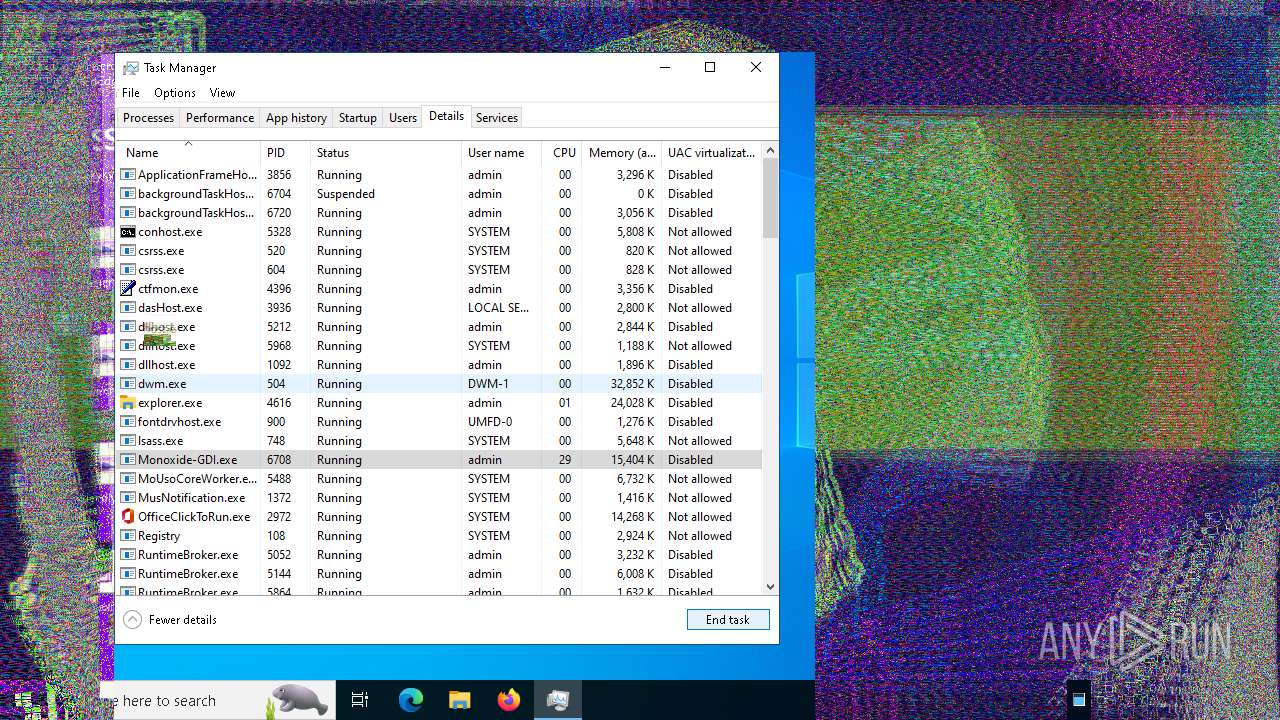Open File Explorer from the taskbar
This screenshot has height=720, width=1280.
click(x=459, y=701)
